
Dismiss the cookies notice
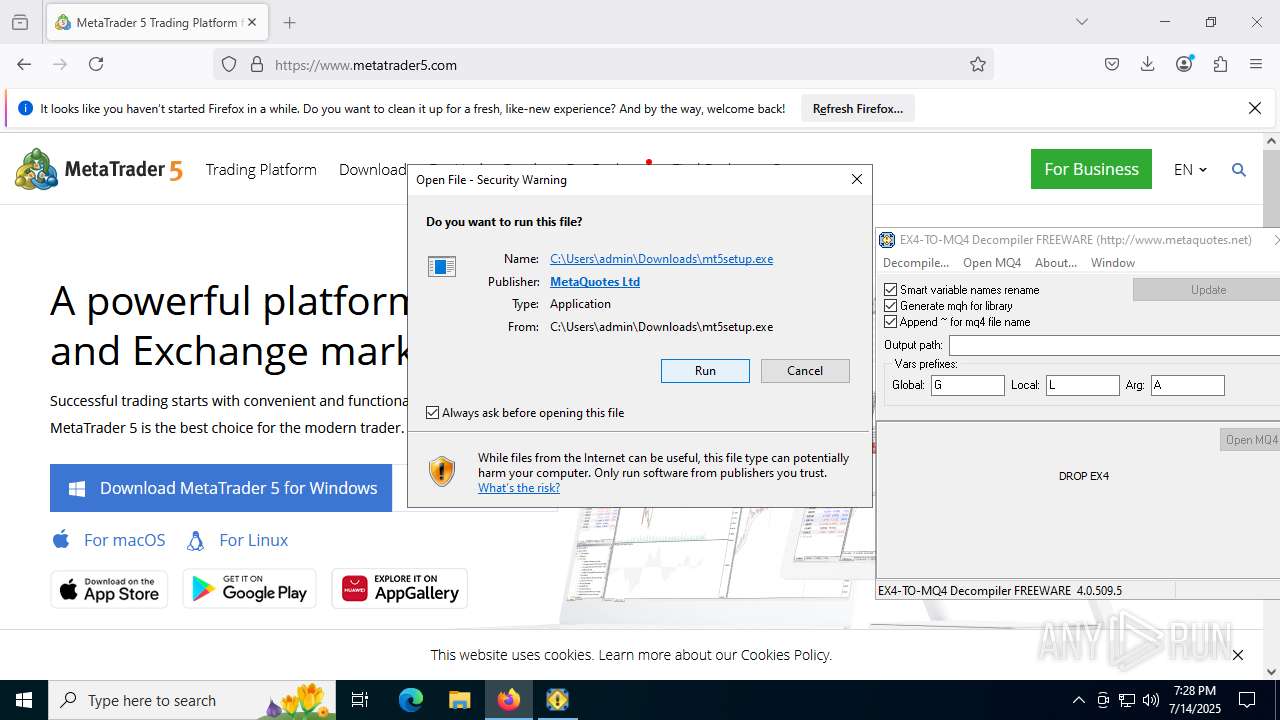[1238, 655]
